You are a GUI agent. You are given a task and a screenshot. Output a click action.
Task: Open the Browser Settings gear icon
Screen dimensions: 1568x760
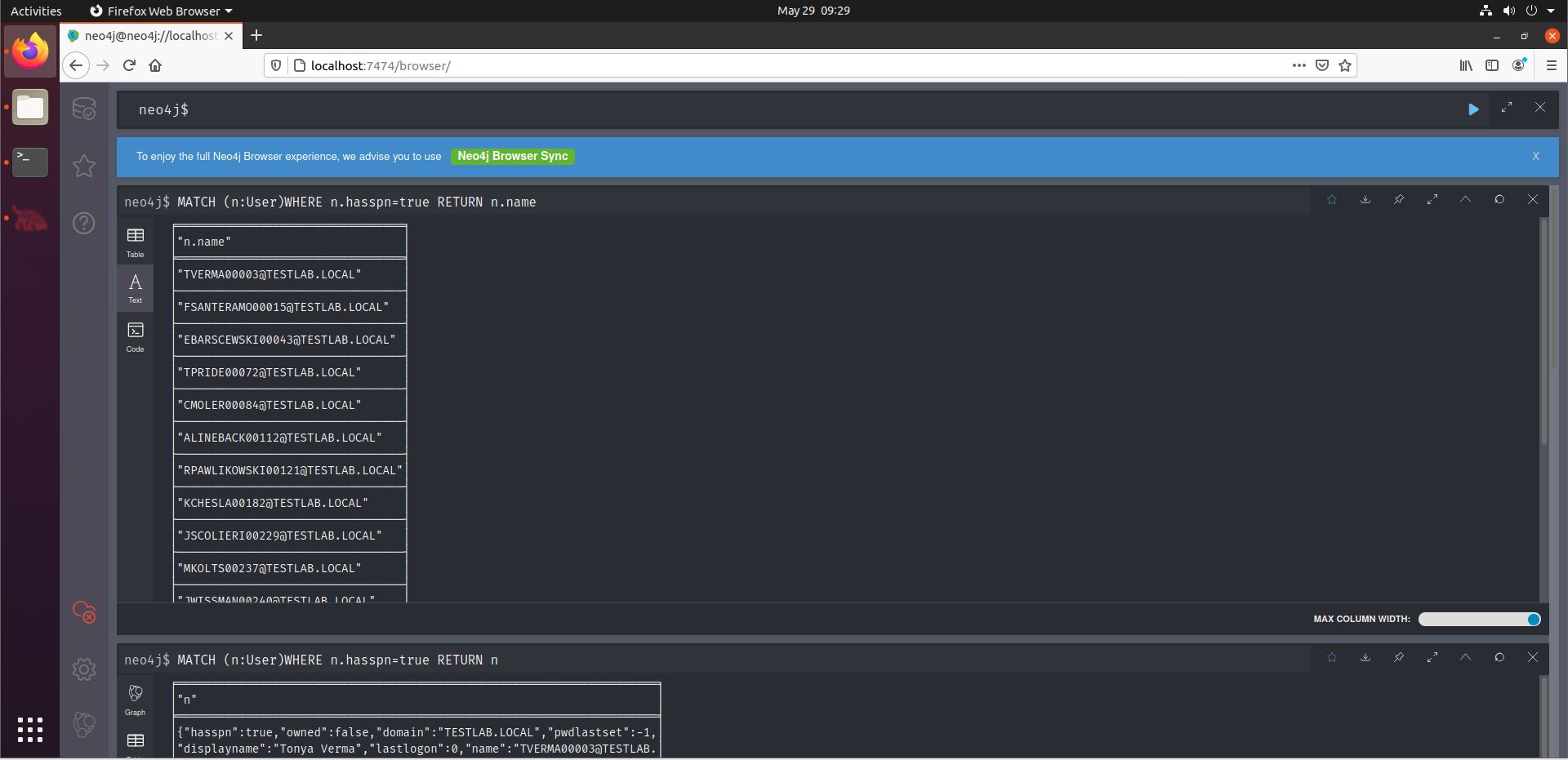(84, 669)
